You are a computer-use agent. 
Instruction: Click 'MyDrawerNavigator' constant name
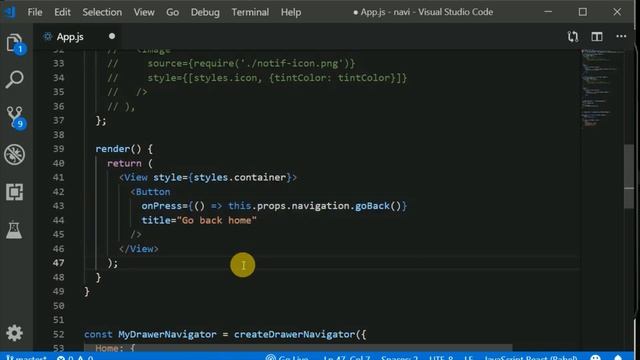click(x=167, y=334)
